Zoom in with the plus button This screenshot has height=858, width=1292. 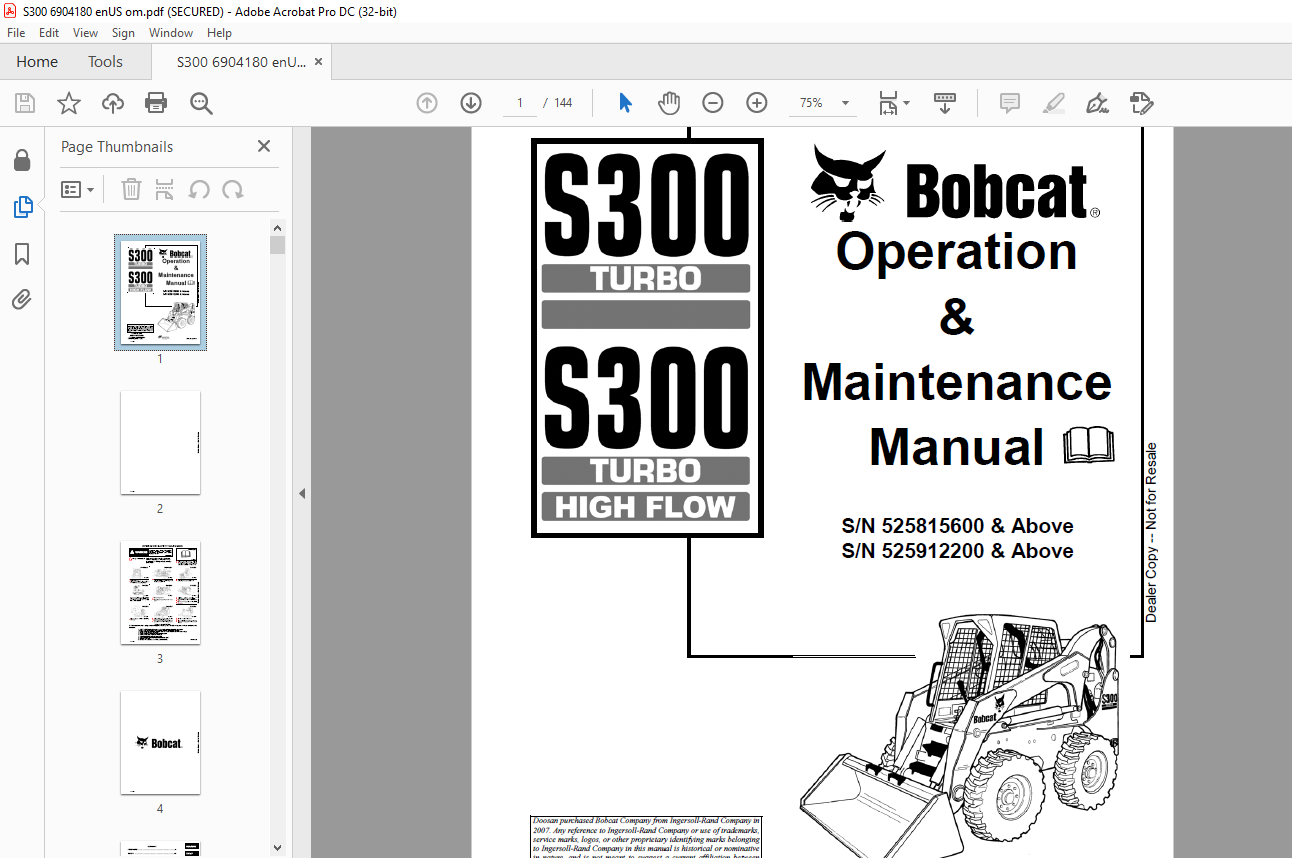[757, 103]
